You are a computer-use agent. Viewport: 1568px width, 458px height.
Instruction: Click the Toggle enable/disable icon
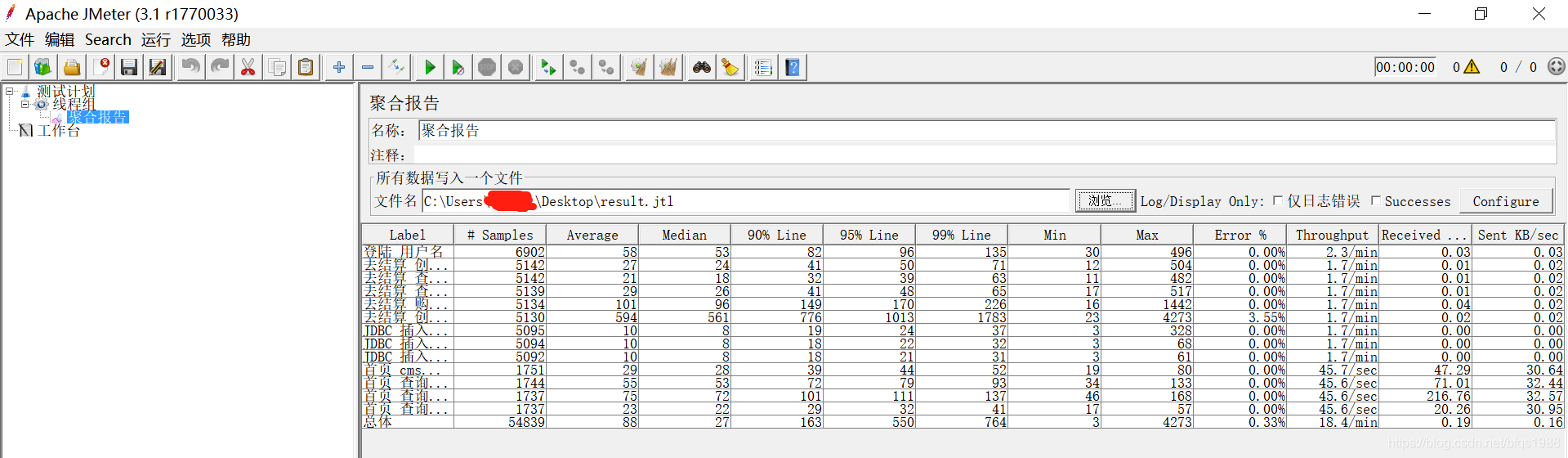click(x=396, y=67)
